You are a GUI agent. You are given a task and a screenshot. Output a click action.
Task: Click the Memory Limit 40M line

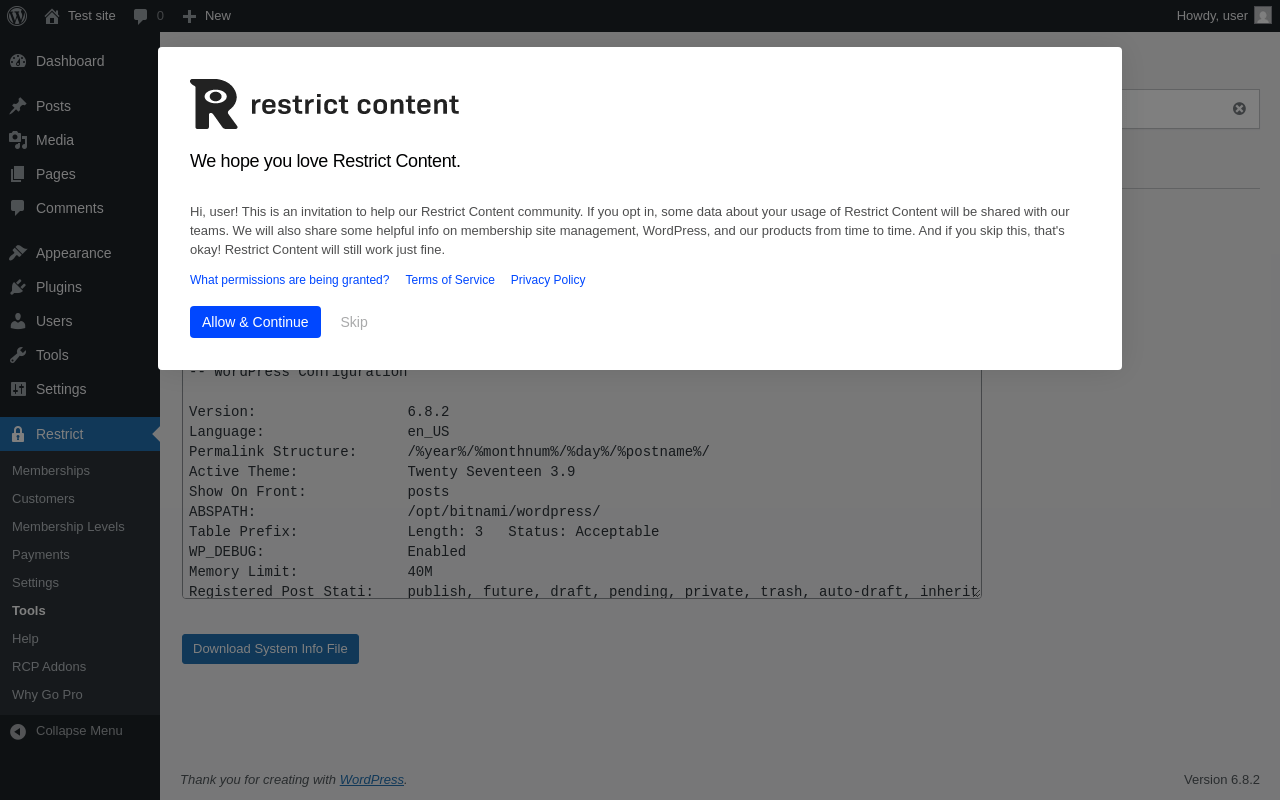click(x=311, y=572)
